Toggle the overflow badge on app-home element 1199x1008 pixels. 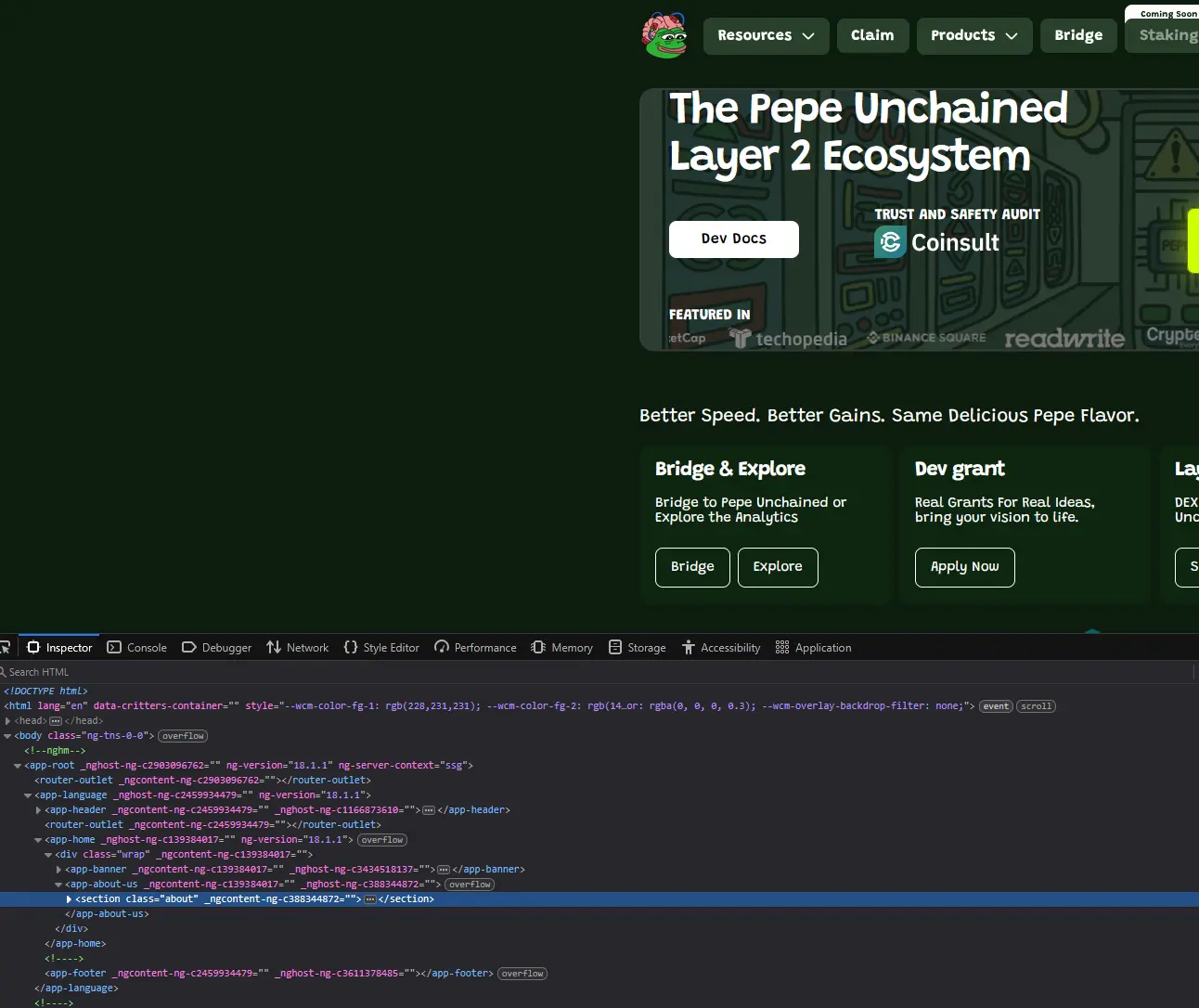(x=382, y=840)
